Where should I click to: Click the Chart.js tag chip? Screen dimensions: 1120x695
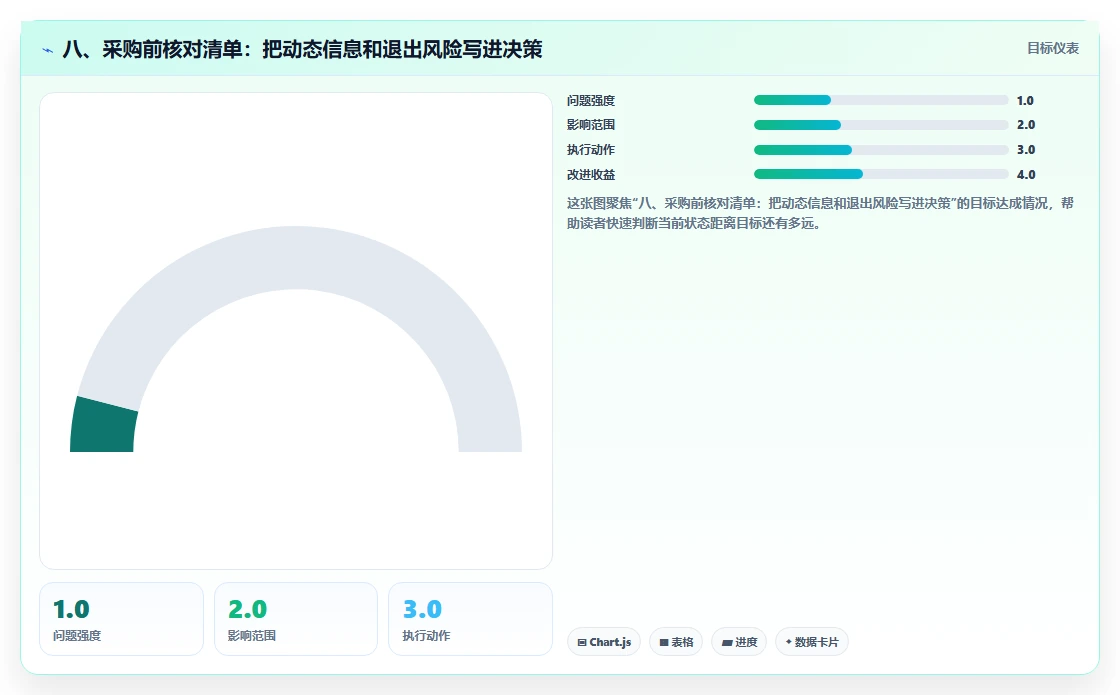(x=604, y=642)
